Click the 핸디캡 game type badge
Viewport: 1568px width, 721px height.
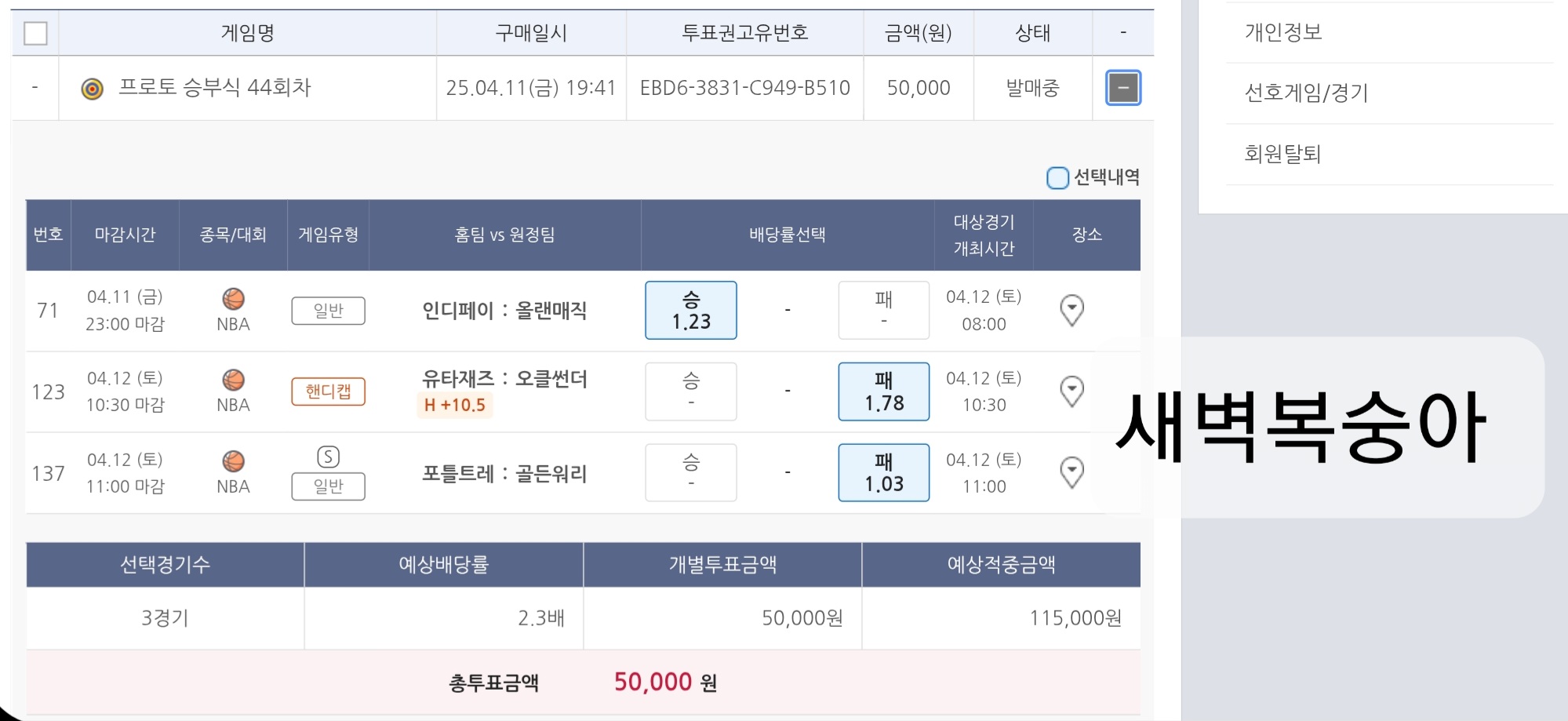[328, 391]
